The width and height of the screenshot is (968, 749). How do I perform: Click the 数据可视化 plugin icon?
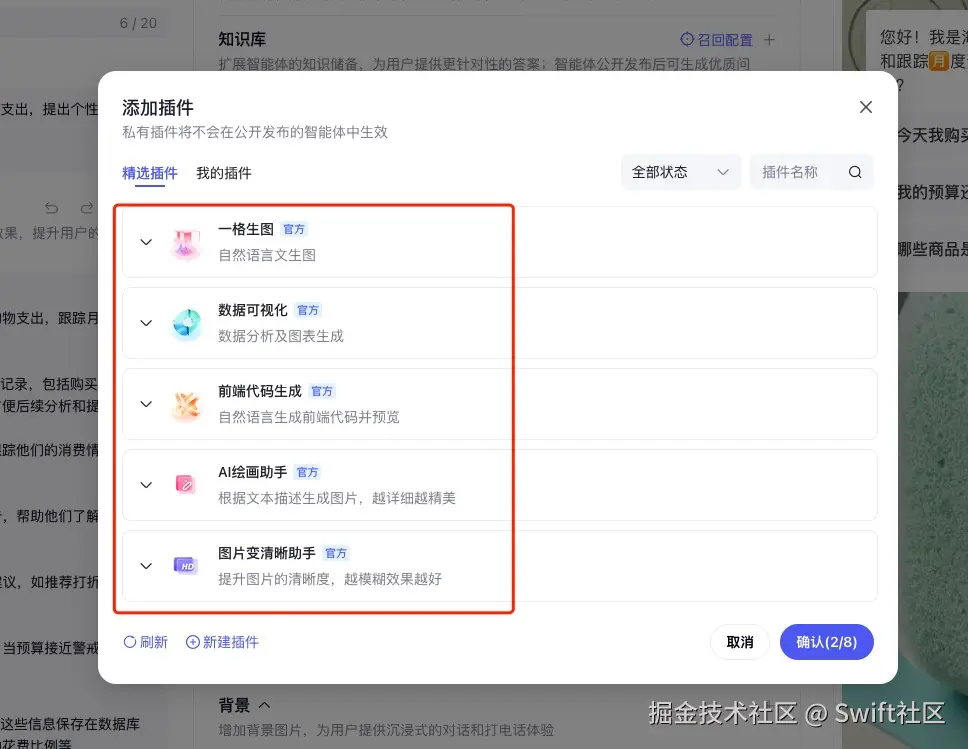[186, 324]
